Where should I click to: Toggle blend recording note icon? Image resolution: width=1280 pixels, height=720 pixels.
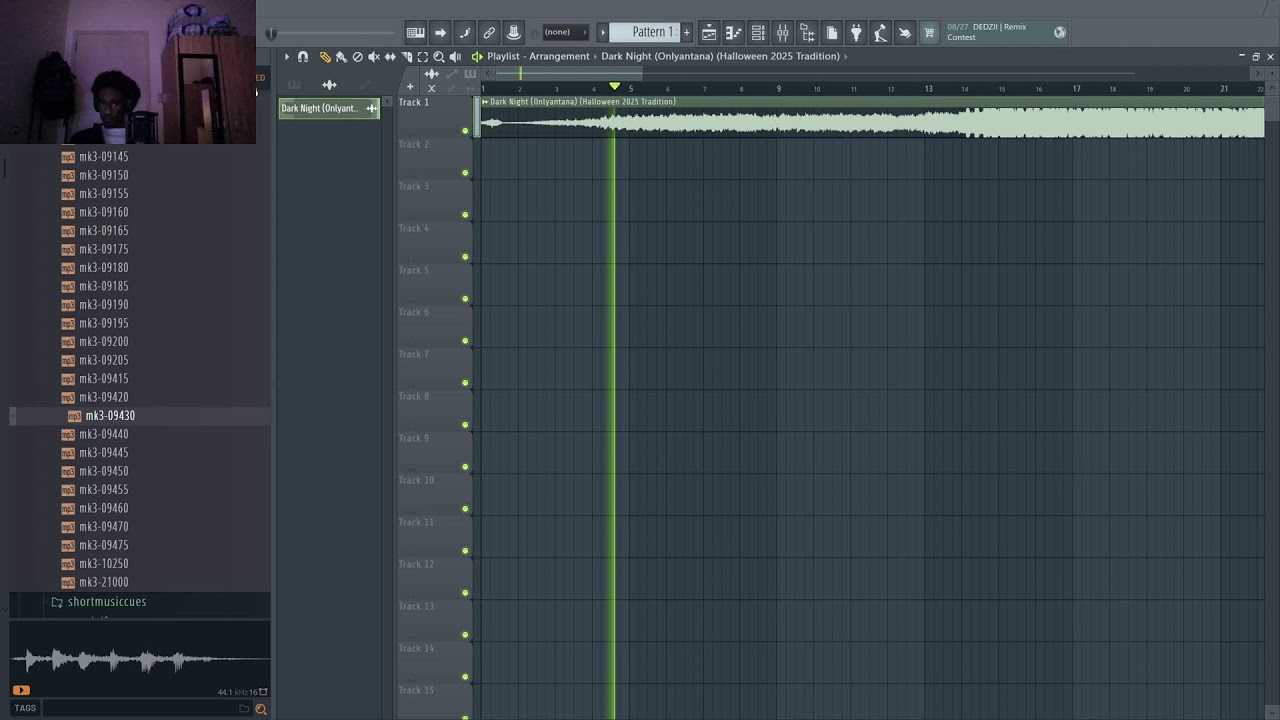tap(464, 32)
